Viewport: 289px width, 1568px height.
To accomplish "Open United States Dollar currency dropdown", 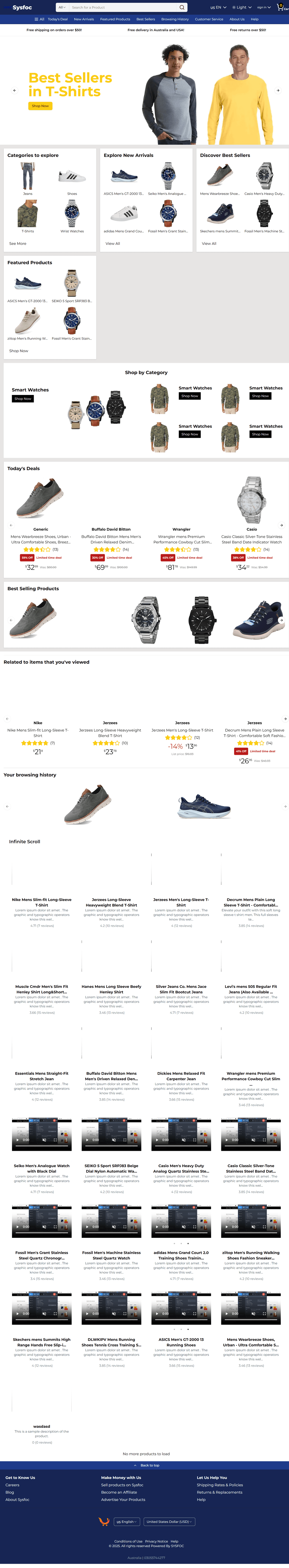I will pyautogui.click(x=169, y=1521).
